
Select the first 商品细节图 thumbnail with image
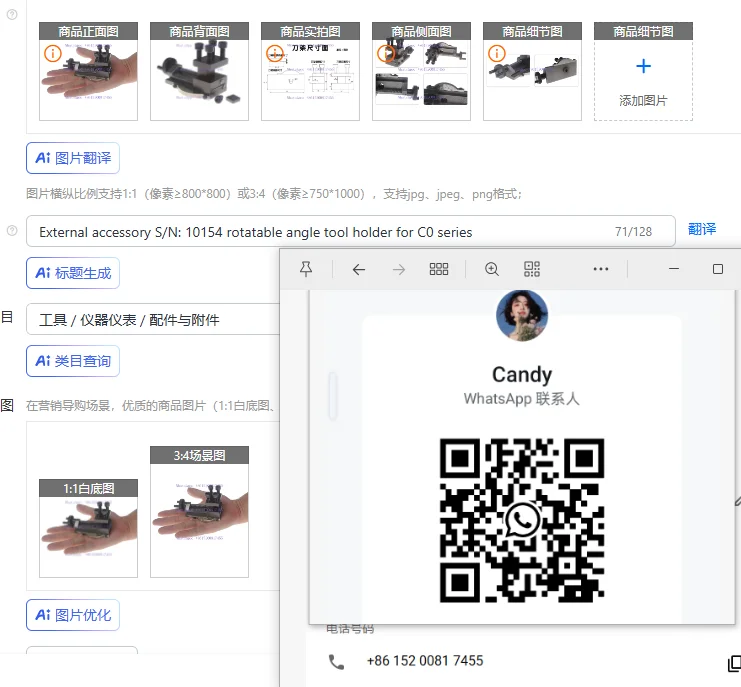pos(533,71)
